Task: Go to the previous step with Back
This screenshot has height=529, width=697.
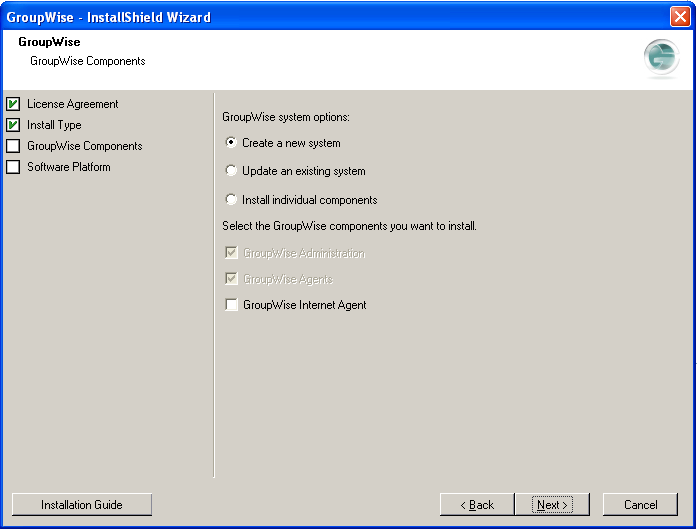Action: 477,505
